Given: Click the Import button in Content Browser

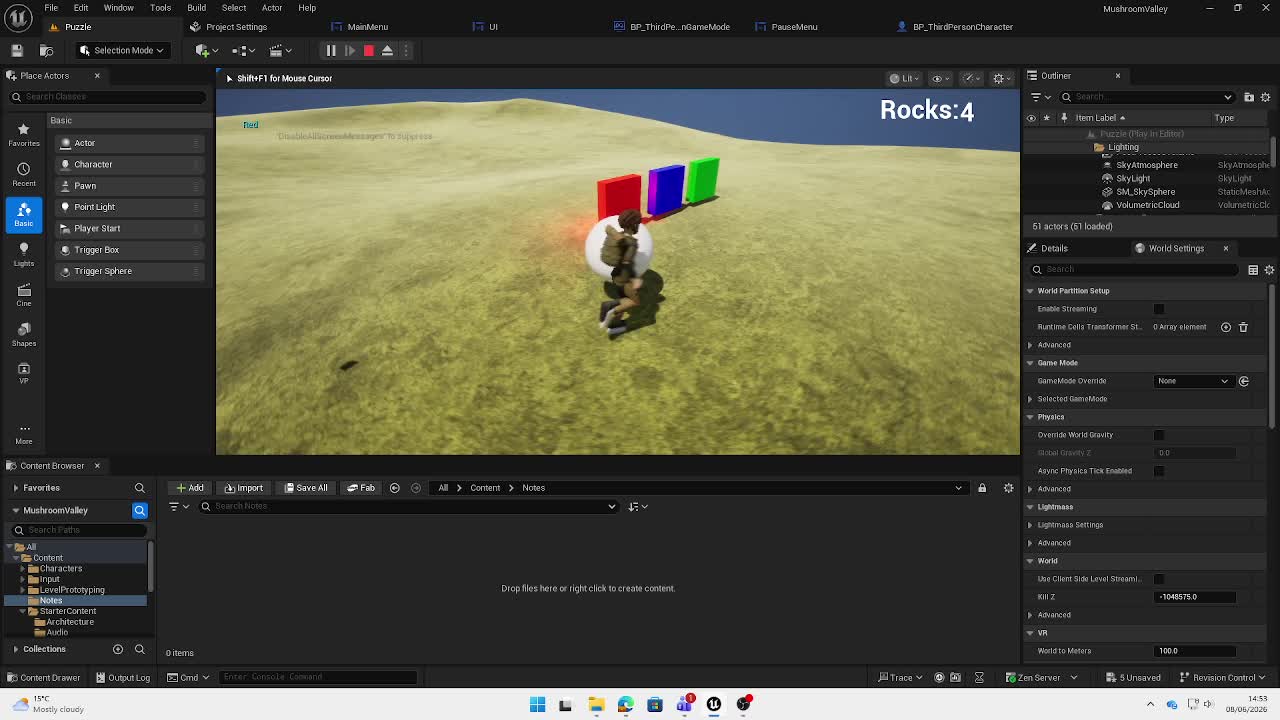Looking at the screenshot, I should point(244,488).
